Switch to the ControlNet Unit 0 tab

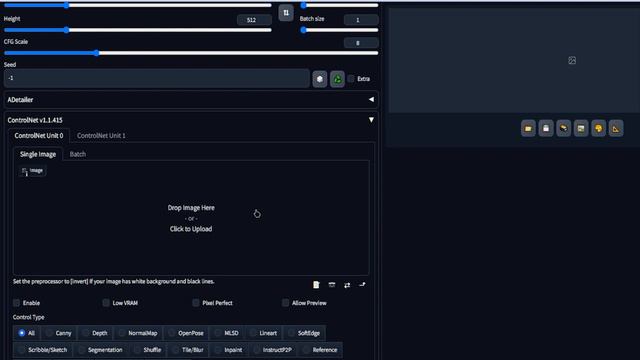(x=39, y=136)
